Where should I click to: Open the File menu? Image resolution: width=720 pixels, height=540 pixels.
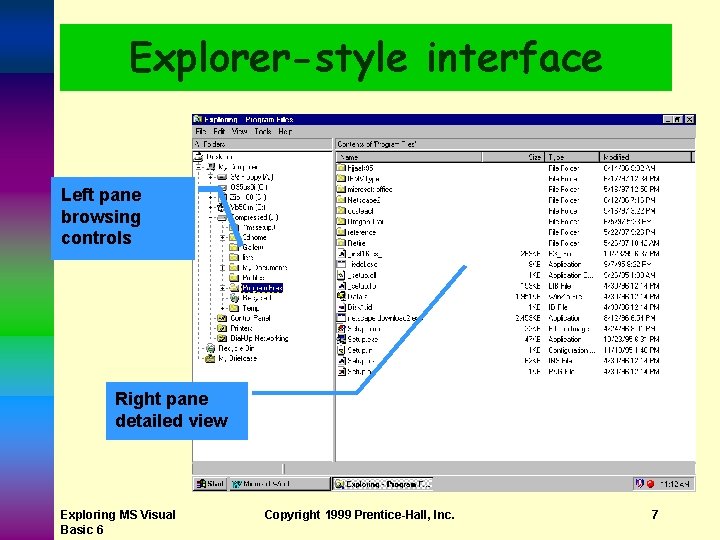pos(201,131)
